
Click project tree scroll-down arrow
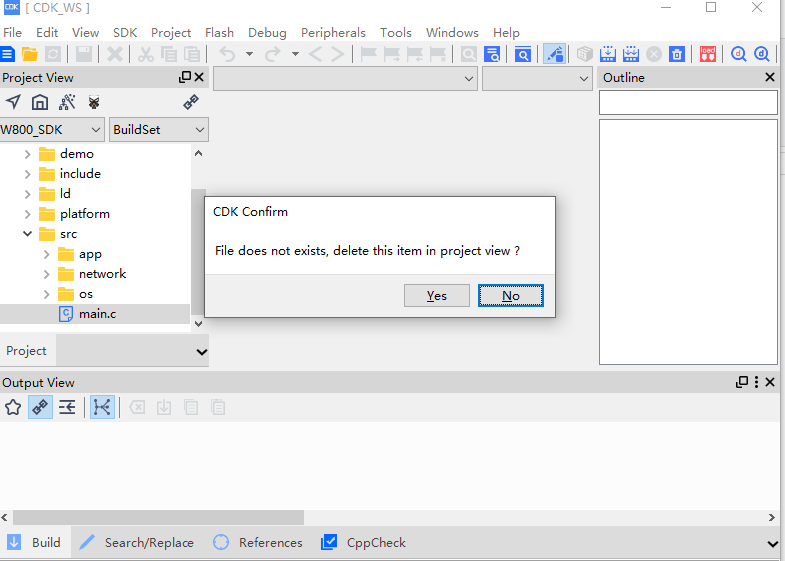coord(198,324)
